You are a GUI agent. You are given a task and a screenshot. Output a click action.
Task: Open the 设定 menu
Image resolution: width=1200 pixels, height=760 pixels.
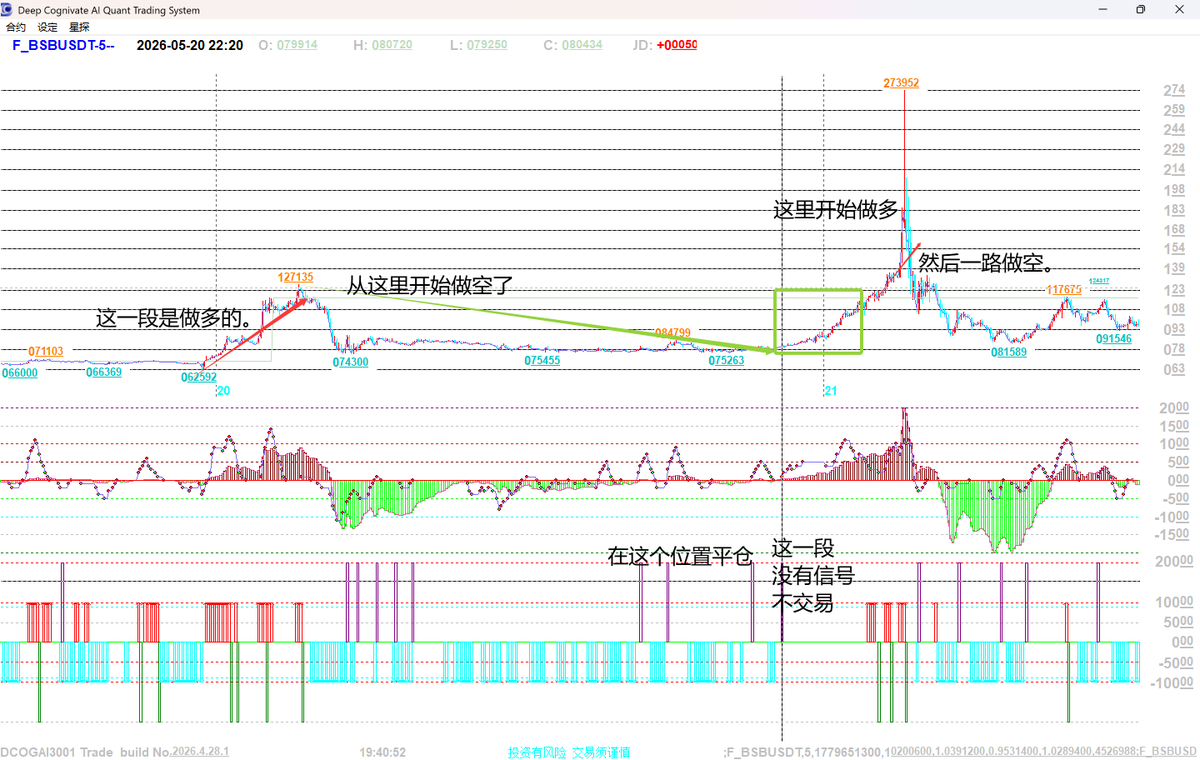(x=48, y=28)
